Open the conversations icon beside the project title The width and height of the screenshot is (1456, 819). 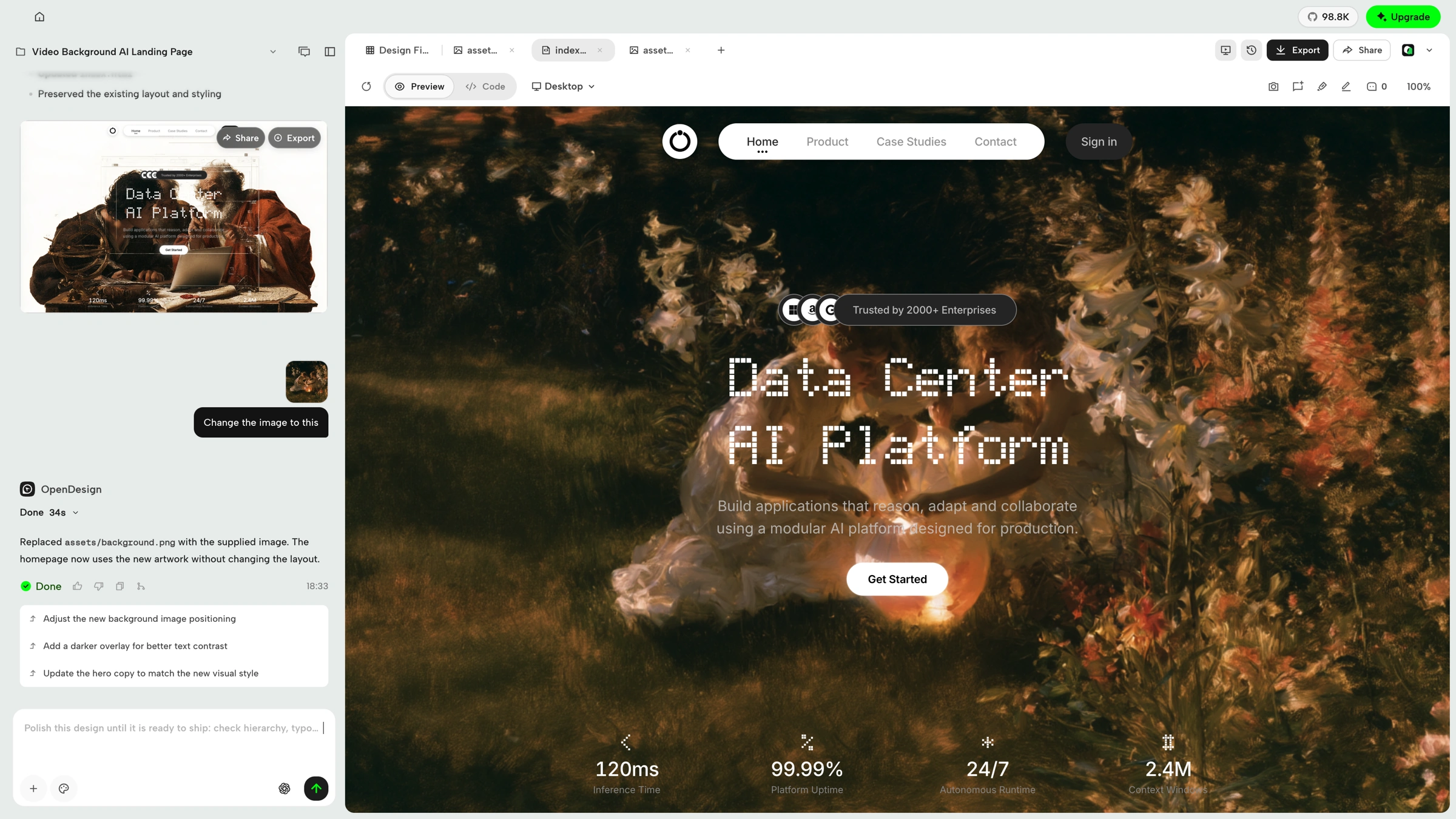[x=304, y=52]
